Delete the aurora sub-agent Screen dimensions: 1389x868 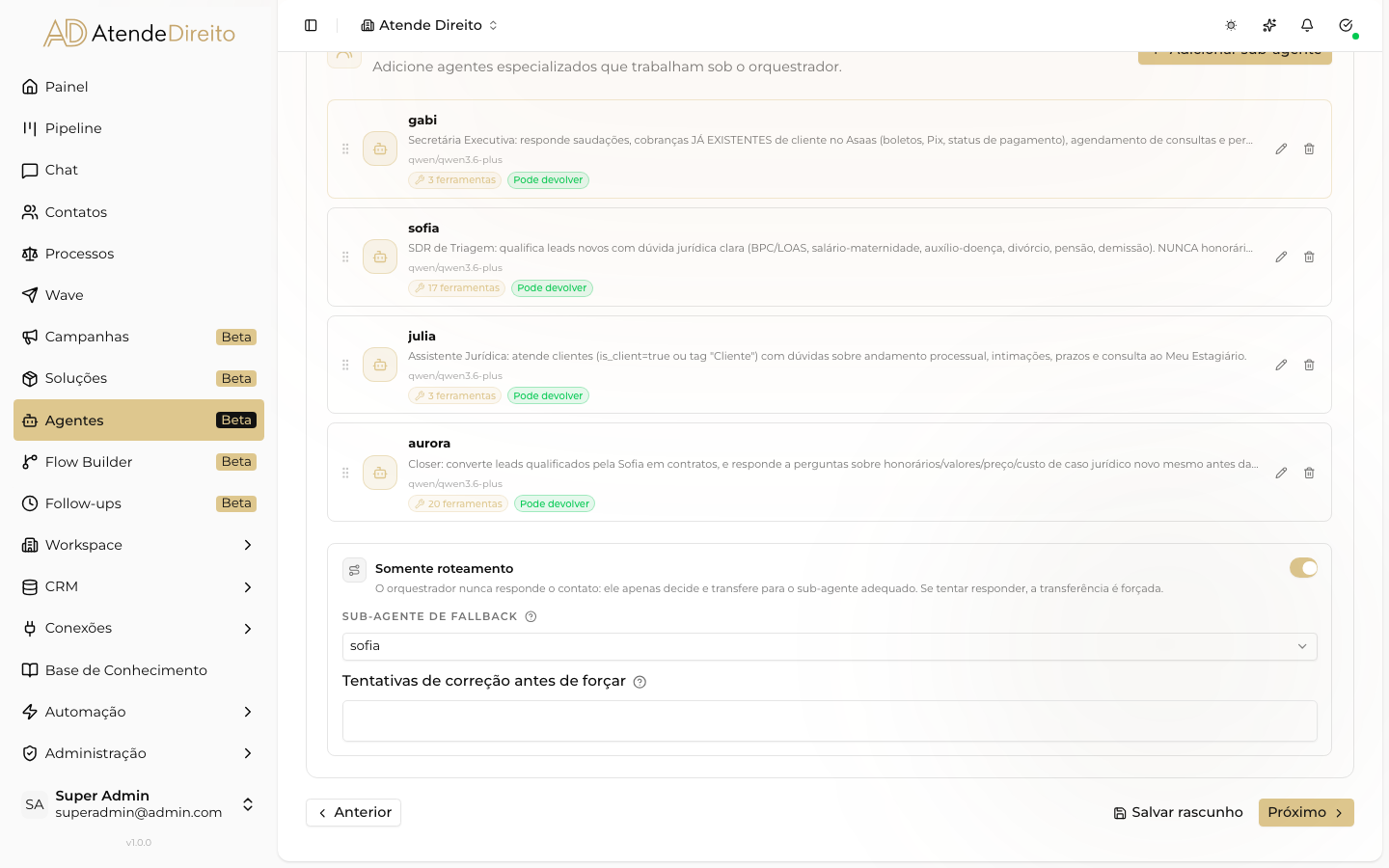pos(1309,474)
